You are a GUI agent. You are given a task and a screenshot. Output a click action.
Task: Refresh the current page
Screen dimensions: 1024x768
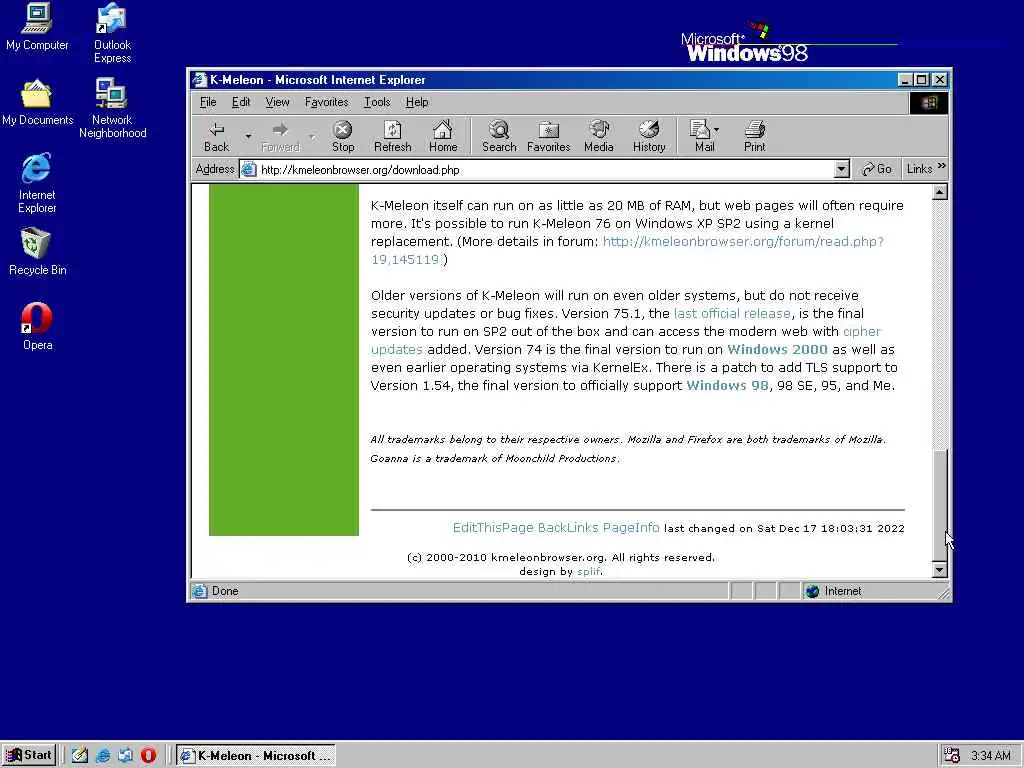point(392,136)
